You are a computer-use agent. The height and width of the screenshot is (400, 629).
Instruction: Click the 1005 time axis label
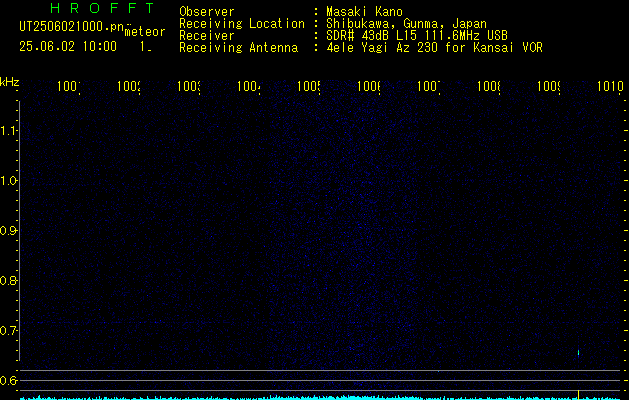coord(308,86)
